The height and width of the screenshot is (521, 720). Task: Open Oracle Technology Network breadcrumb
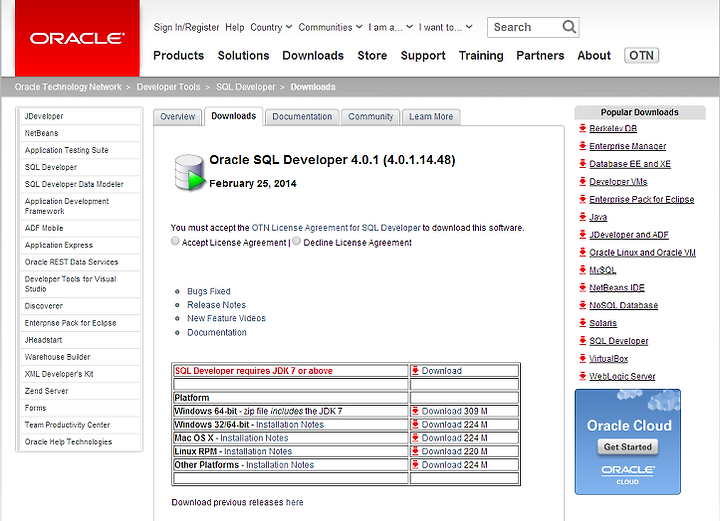coord(68,87)
